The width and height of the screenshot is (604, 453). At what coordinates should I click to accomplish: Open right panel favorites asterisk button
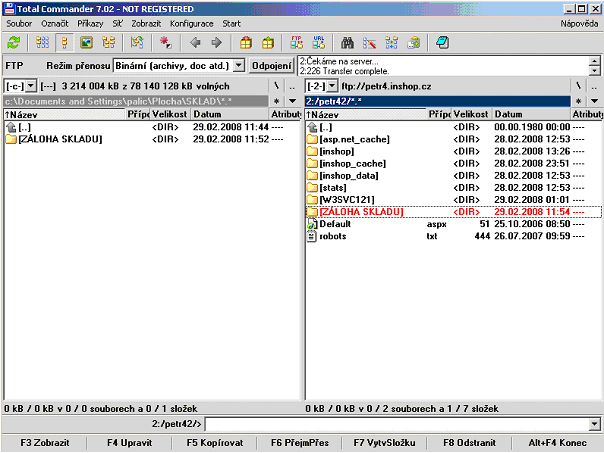578,101
